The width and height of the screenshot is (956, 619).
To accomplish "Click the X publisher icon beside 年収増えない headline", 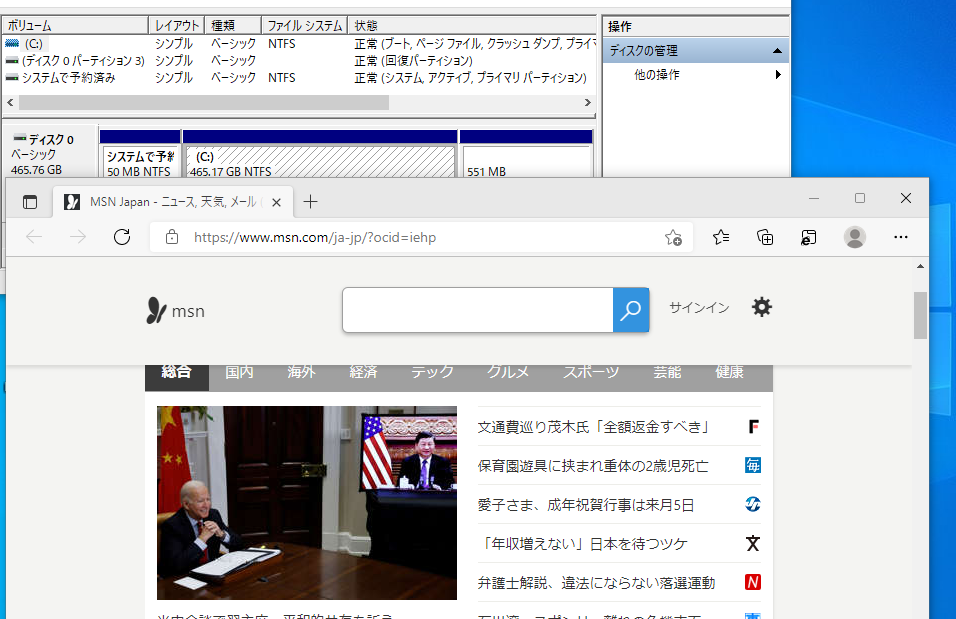I will click(753, 543).
